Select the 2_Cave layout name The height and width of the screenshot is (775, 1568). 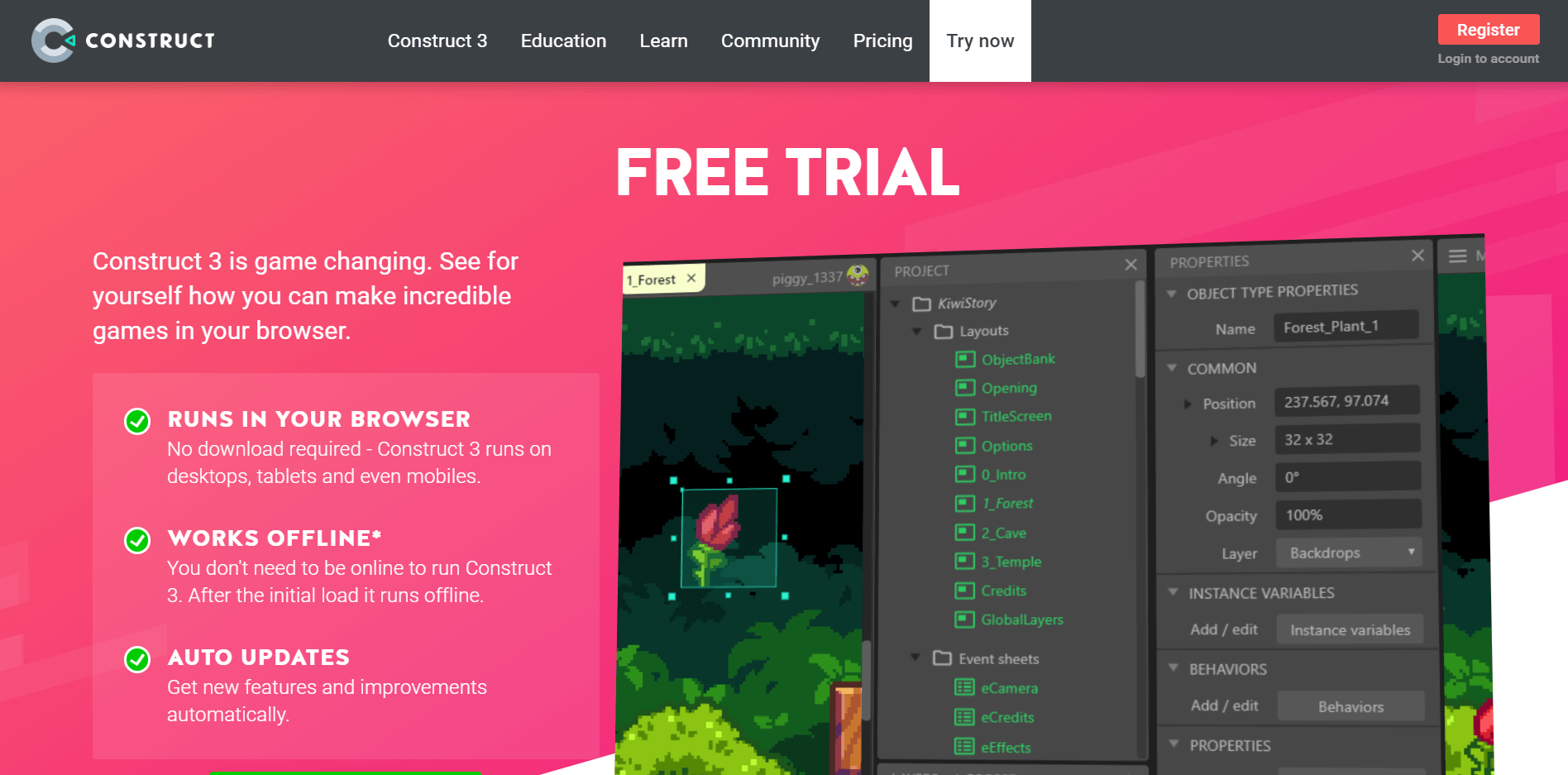coord(1004,533)
